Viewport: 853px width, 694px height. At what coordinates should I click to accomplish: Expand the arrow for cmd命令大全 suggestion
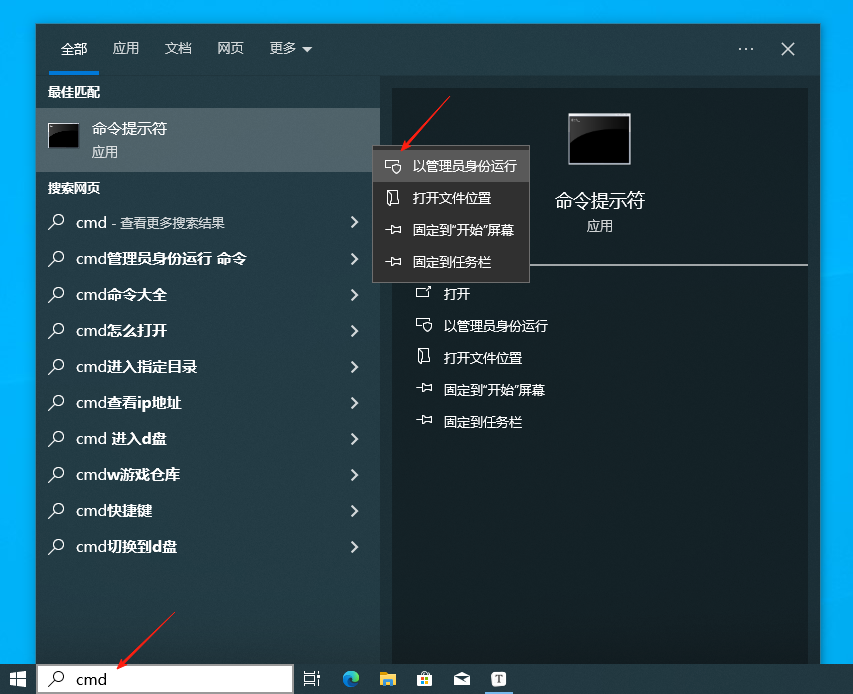(354, 295)
